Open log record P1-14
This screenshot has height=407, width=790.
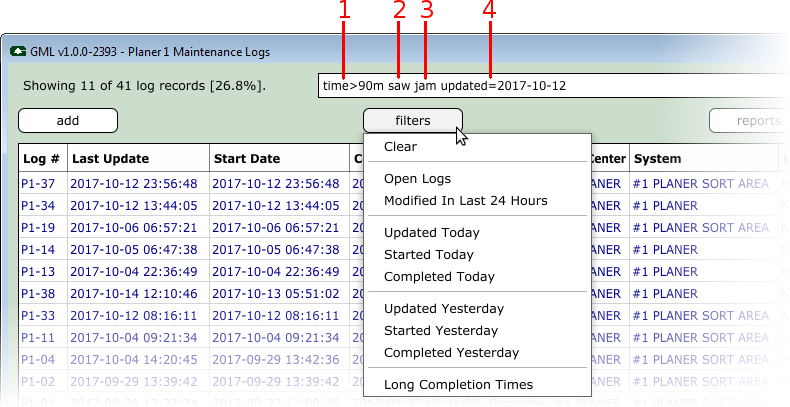38,250
